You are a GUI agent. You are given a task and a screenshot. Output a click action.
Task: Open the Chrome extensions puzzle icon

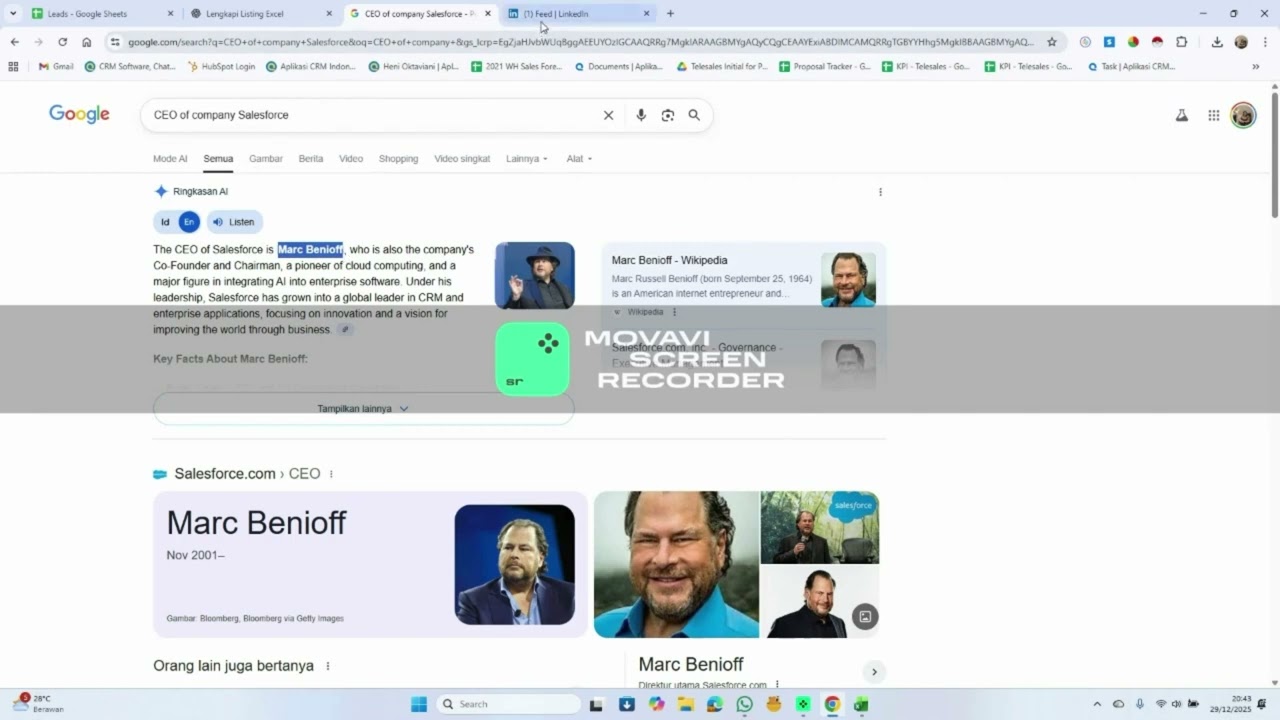pos(1181,42)
